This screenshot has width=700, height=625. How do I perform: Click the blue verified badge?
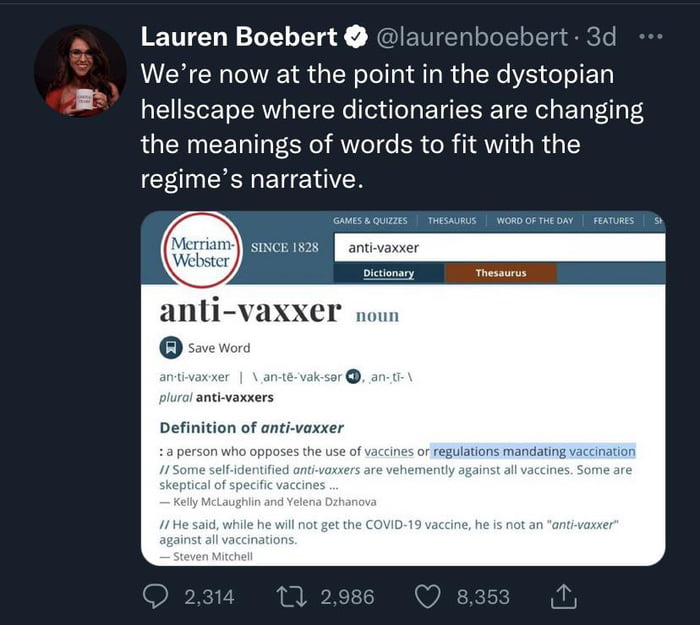point(356,37)
